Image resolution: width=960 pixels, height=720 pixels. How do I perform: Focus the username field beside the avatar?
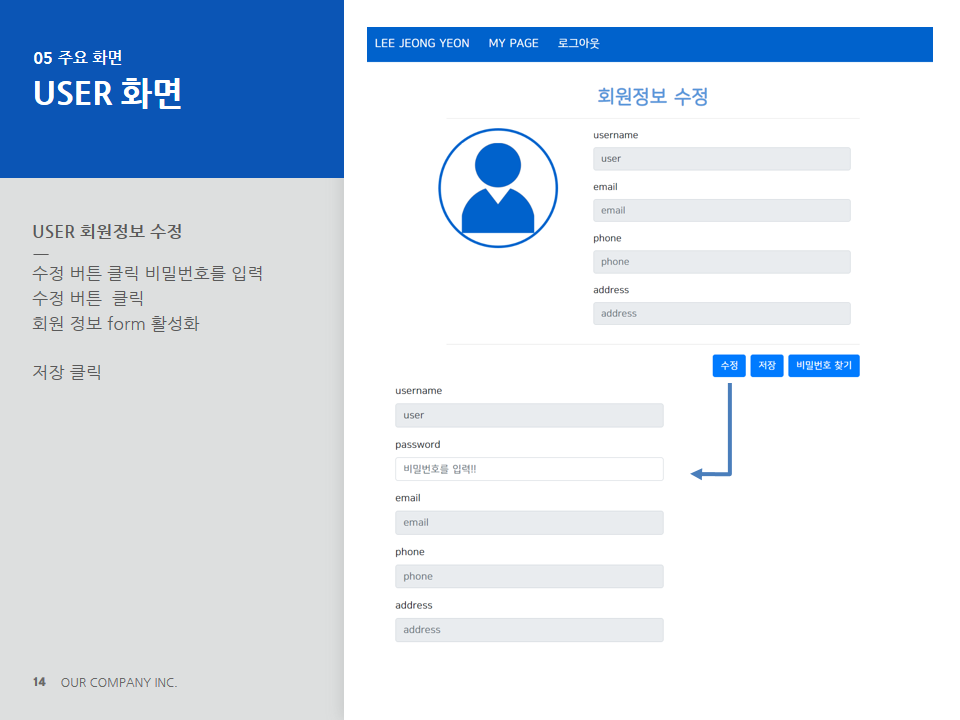(x=721, y=159)
